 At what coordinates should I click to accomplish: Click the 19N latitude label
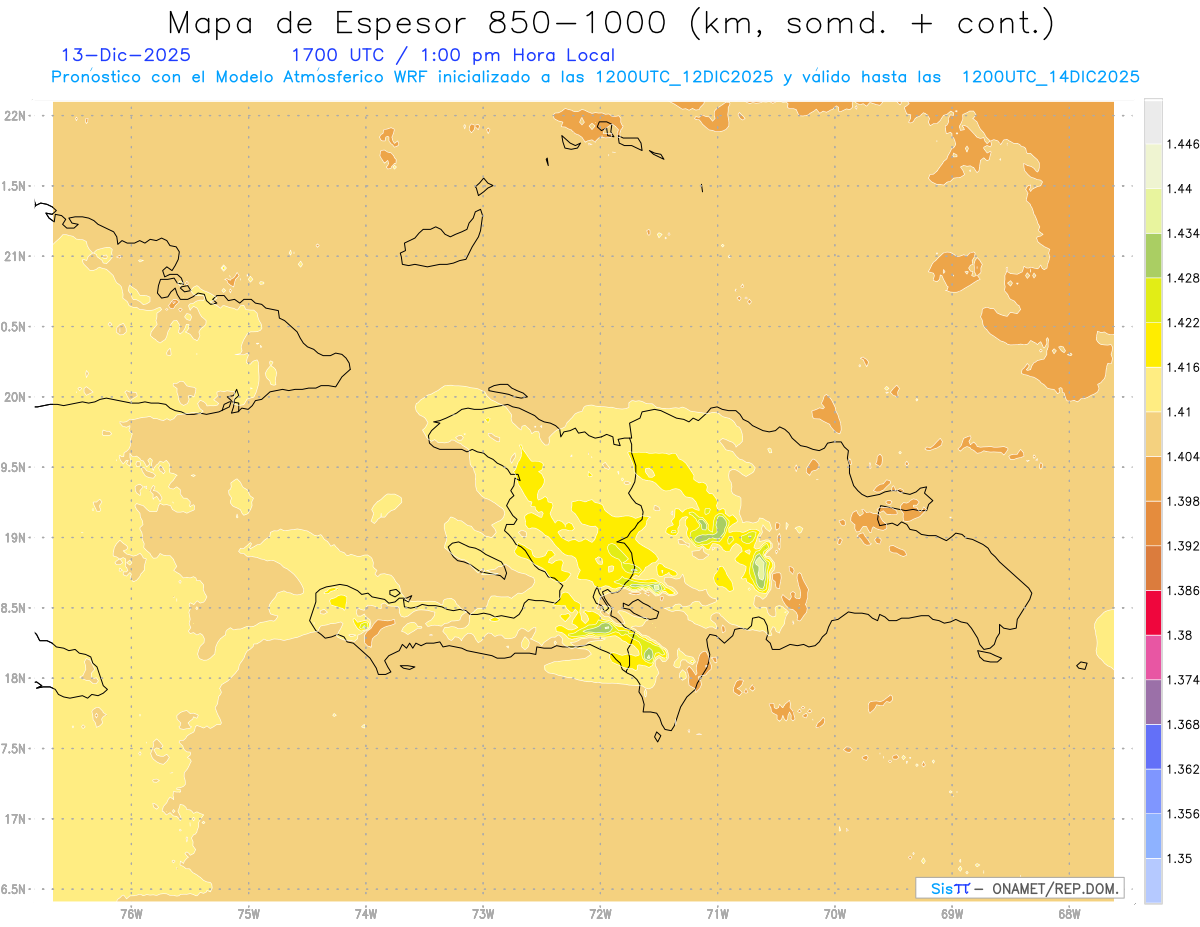click(x=17, y=538)
